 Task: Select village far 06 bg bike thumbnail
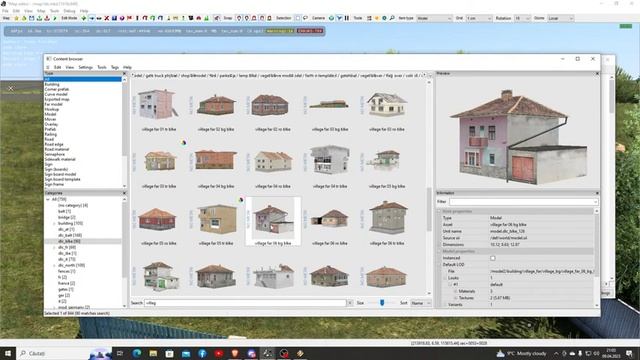point(273,221)
